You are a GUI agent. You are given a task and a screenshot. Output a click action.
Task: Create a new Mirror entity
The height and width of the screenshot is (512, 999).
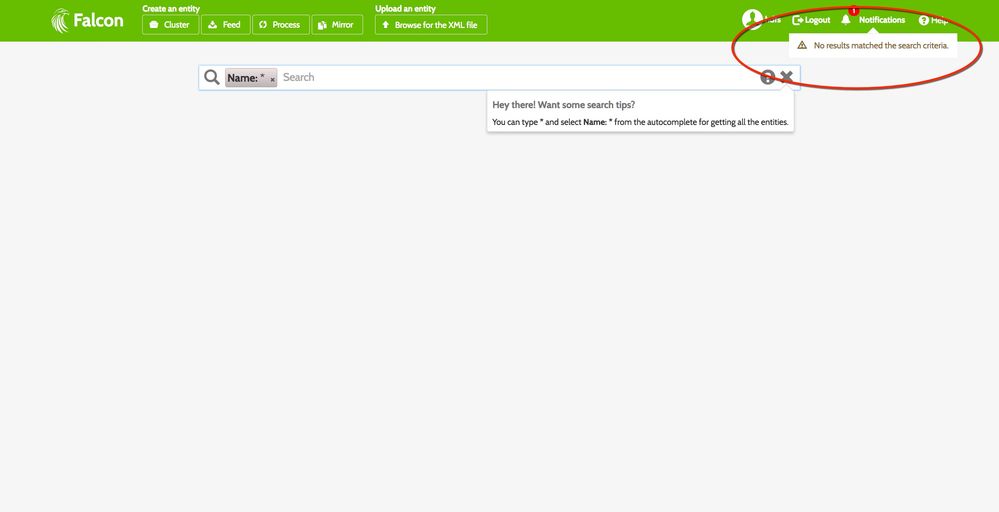pos(337,25)
